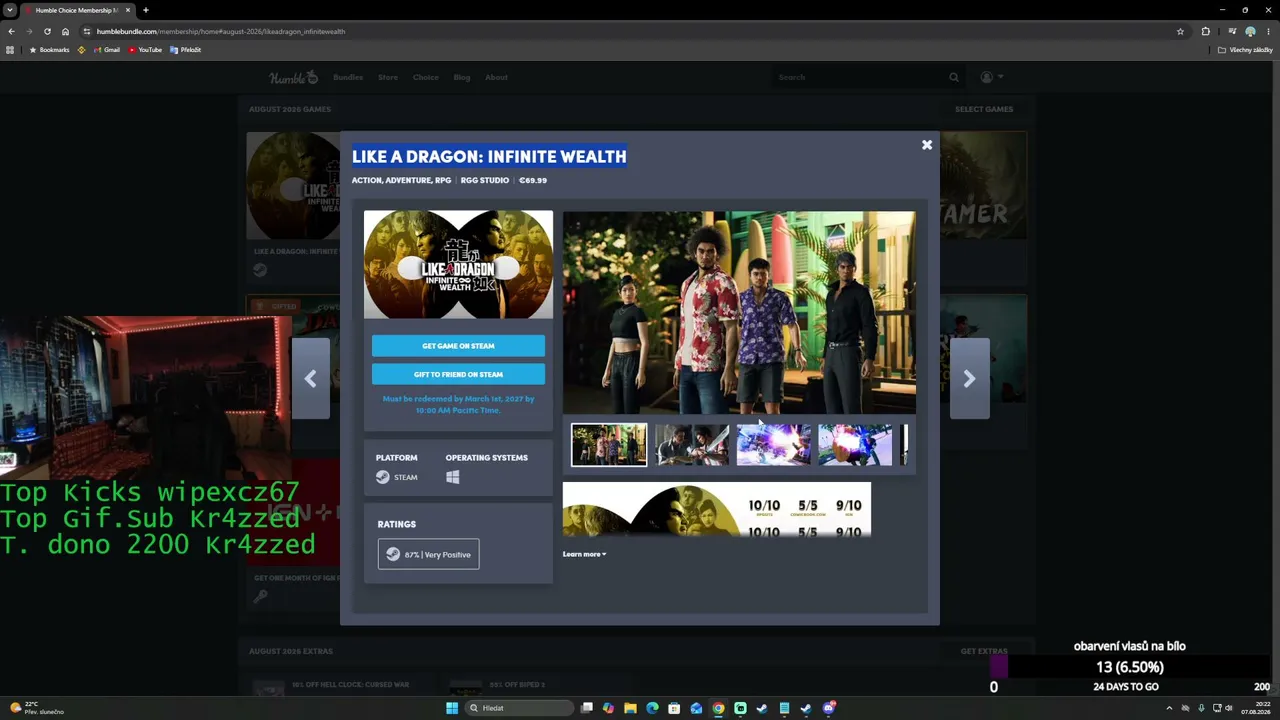Click the Humble logo in the site header
1280x720 pixels.
pos(293,77)
